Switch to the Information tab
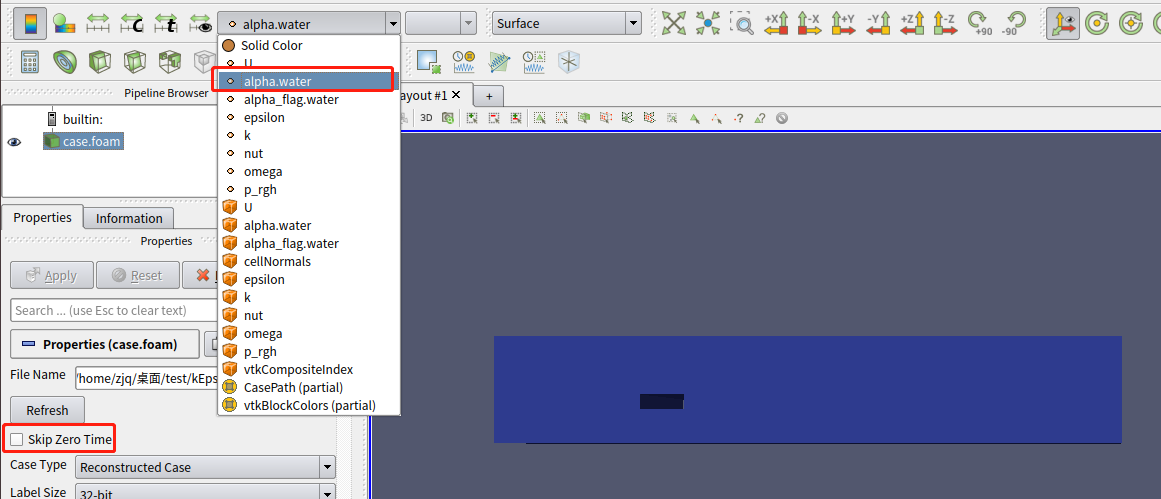Image resolution: width=1161 pixels, height=499 pixels. coord(129,218)
